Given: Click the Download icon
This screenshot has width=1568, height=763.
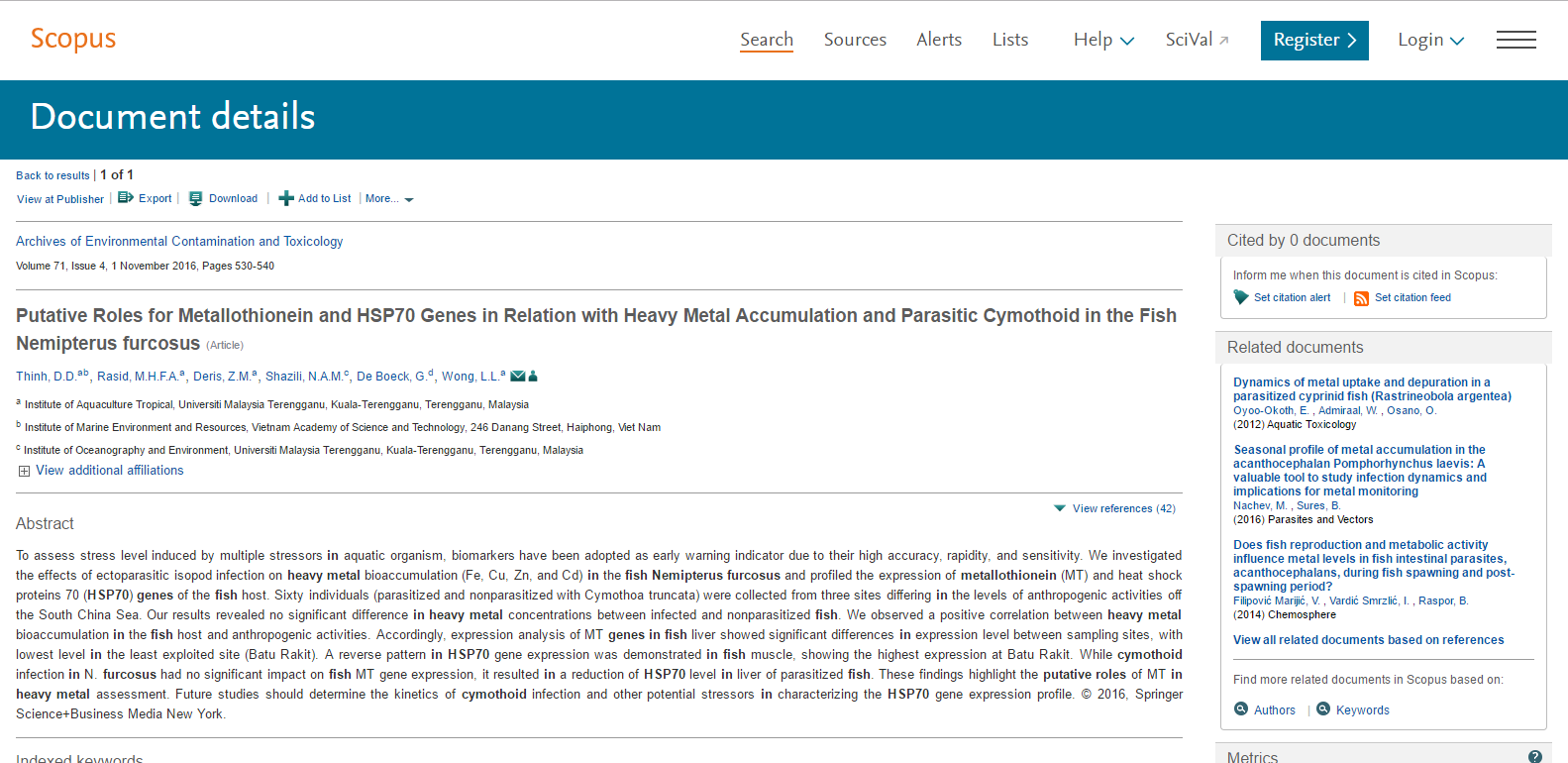Looking at the screenshot, I should 196,198.
